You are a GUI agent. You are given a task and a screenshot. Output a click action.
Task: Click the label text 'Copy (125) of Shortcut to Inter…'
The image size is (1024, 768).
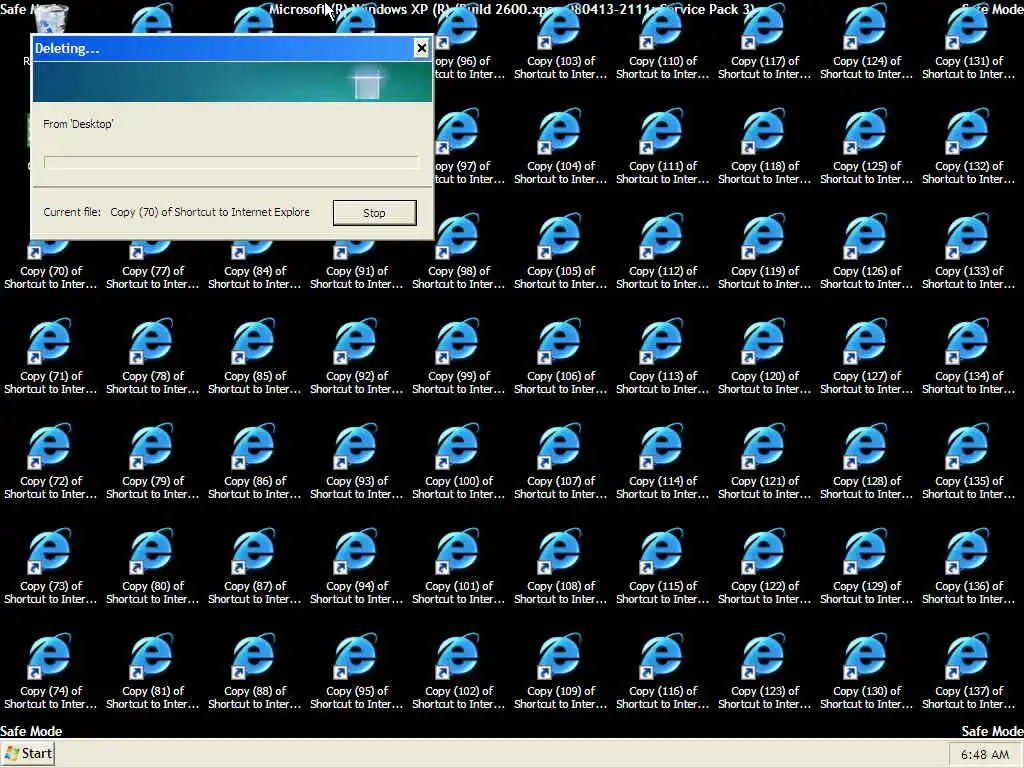click(x=865, y=172)
